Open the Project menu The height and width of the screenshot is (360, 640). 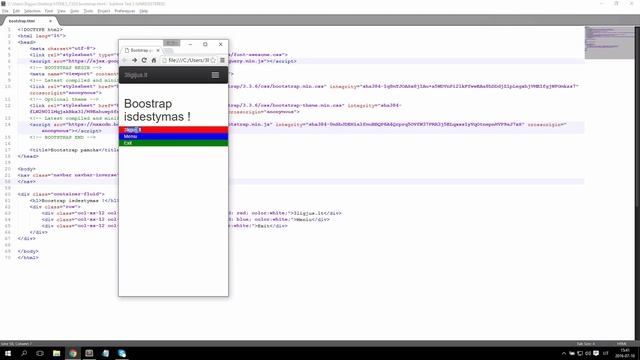(104, 11)
